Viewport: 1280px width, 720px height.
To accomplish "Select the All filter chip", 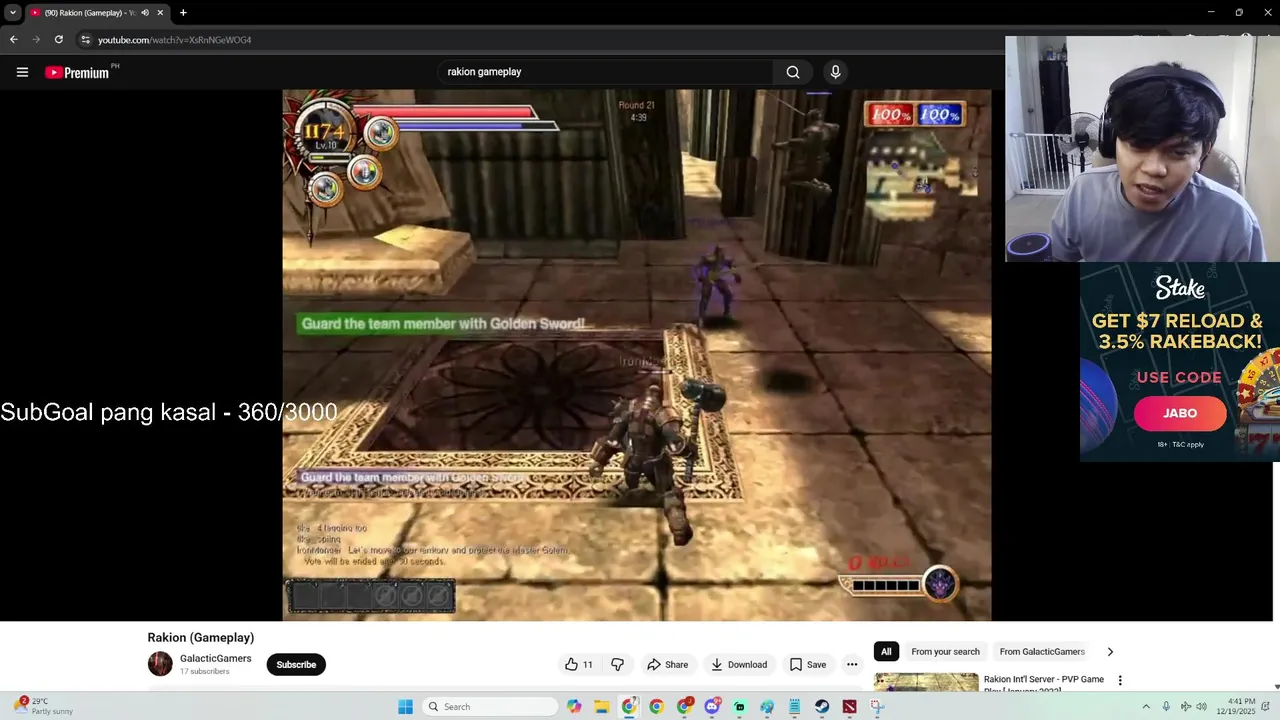I will click(x=885, y=651).
